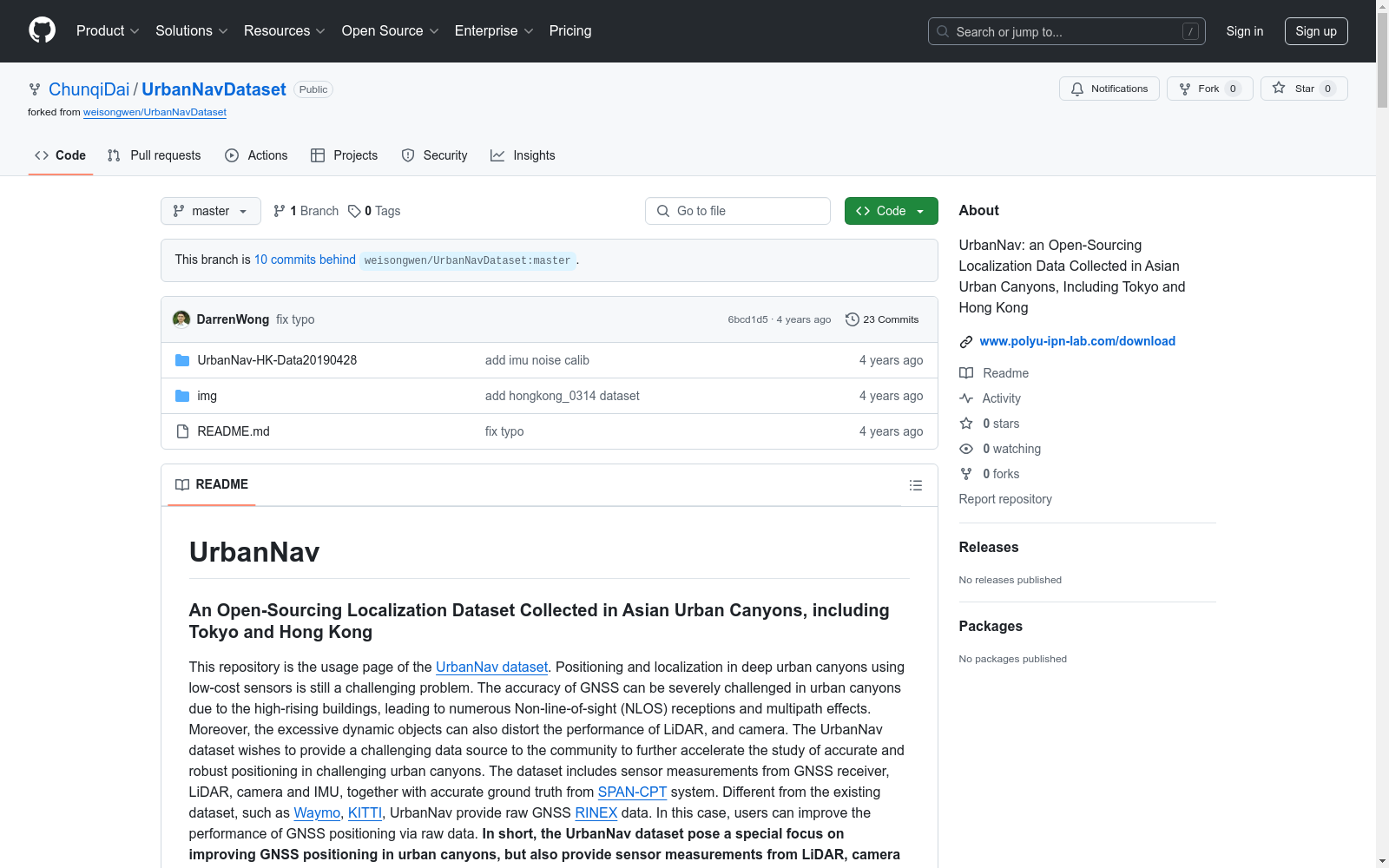Click DarrenWong's avatar image
The image size is (1389, 868).
181,319
